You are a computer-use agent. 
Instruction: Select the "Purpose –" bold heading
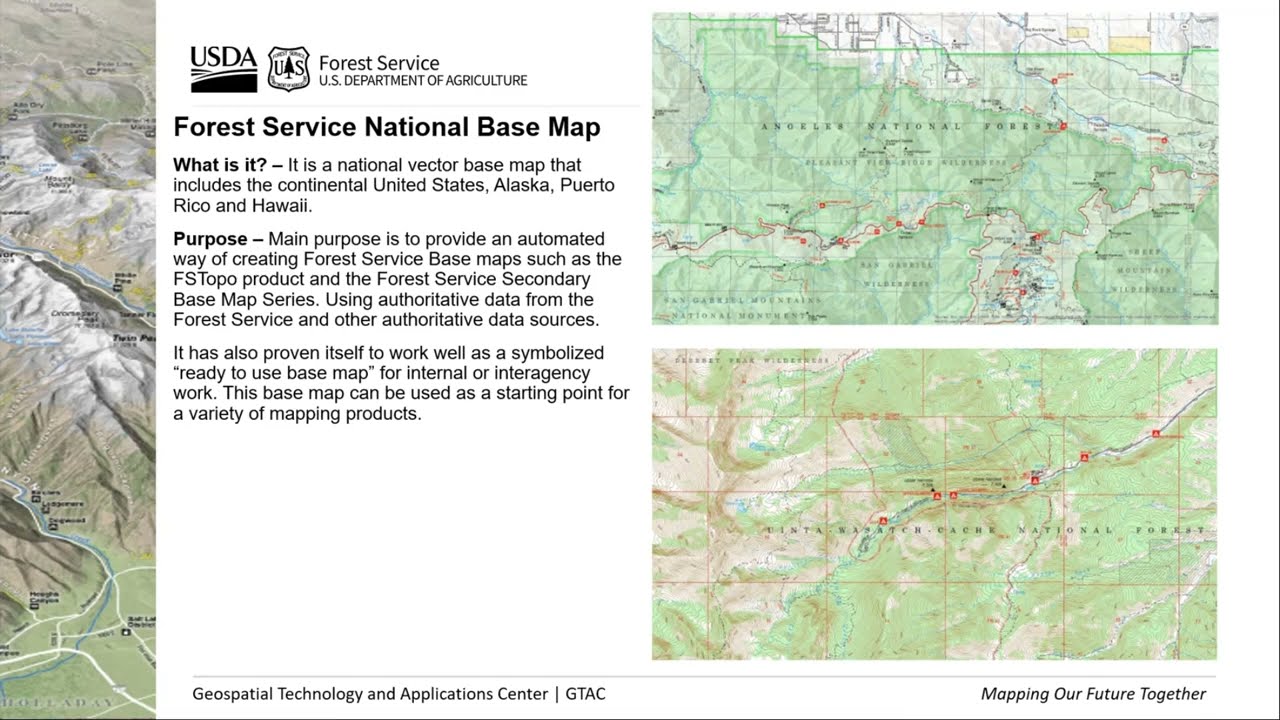[218, 239]
